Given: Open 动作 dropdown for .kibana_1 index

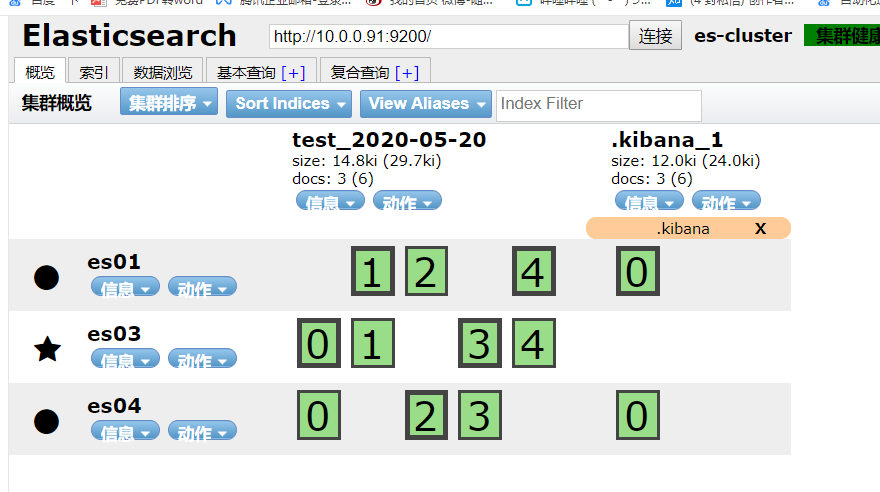Looking at the screenshot, I should pyautogui.click(x=726, y=201).
